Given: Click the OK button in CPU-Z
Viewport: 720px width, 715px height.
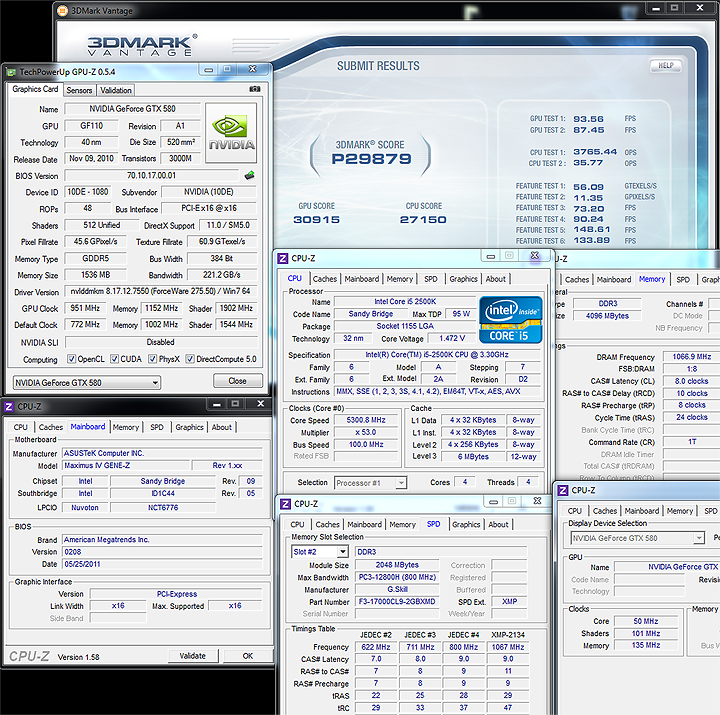Looking at the screenshot, I should point(248,656).
